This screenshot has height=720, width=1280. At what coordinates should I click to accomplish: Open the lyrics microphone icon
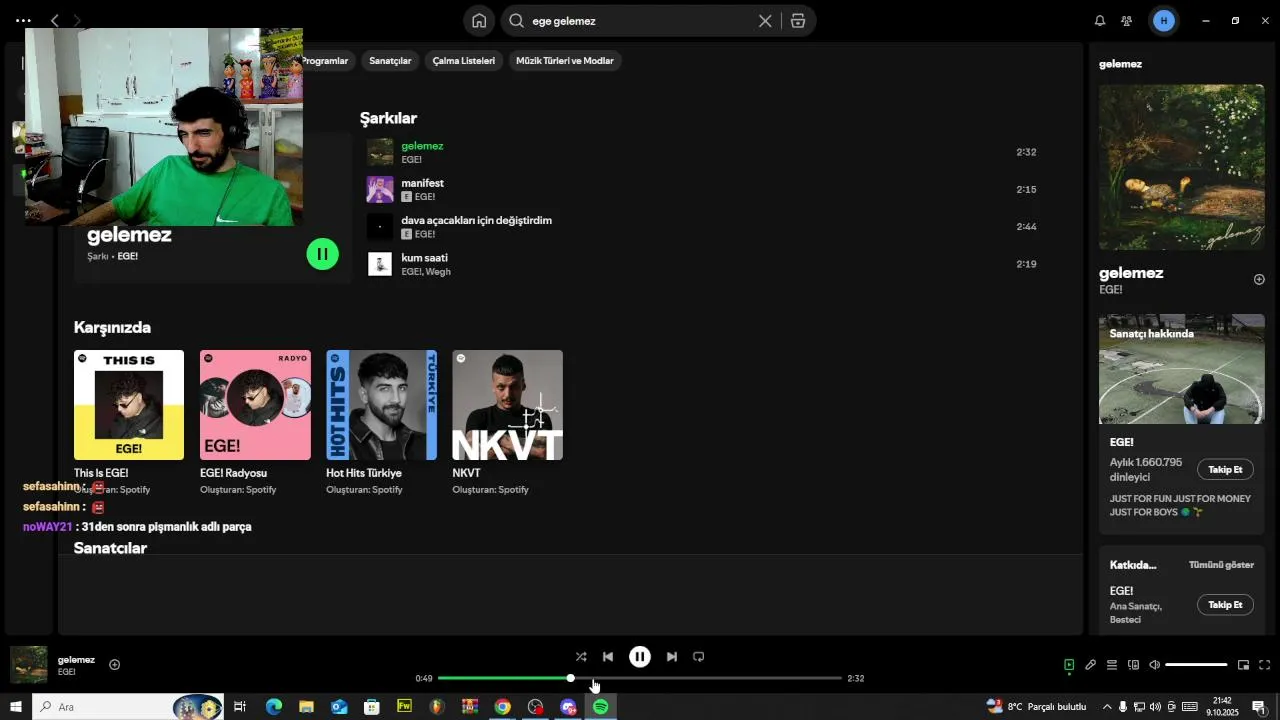coord(1090,665)
